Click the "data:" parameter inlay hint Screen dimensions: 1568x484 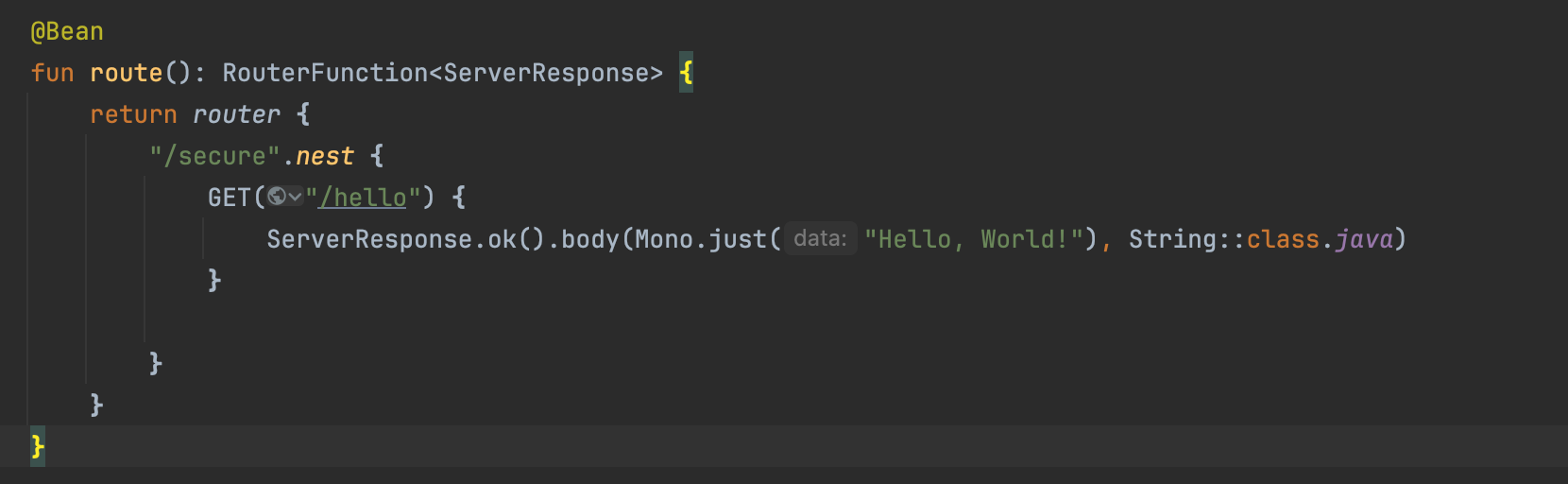[820, 238]
